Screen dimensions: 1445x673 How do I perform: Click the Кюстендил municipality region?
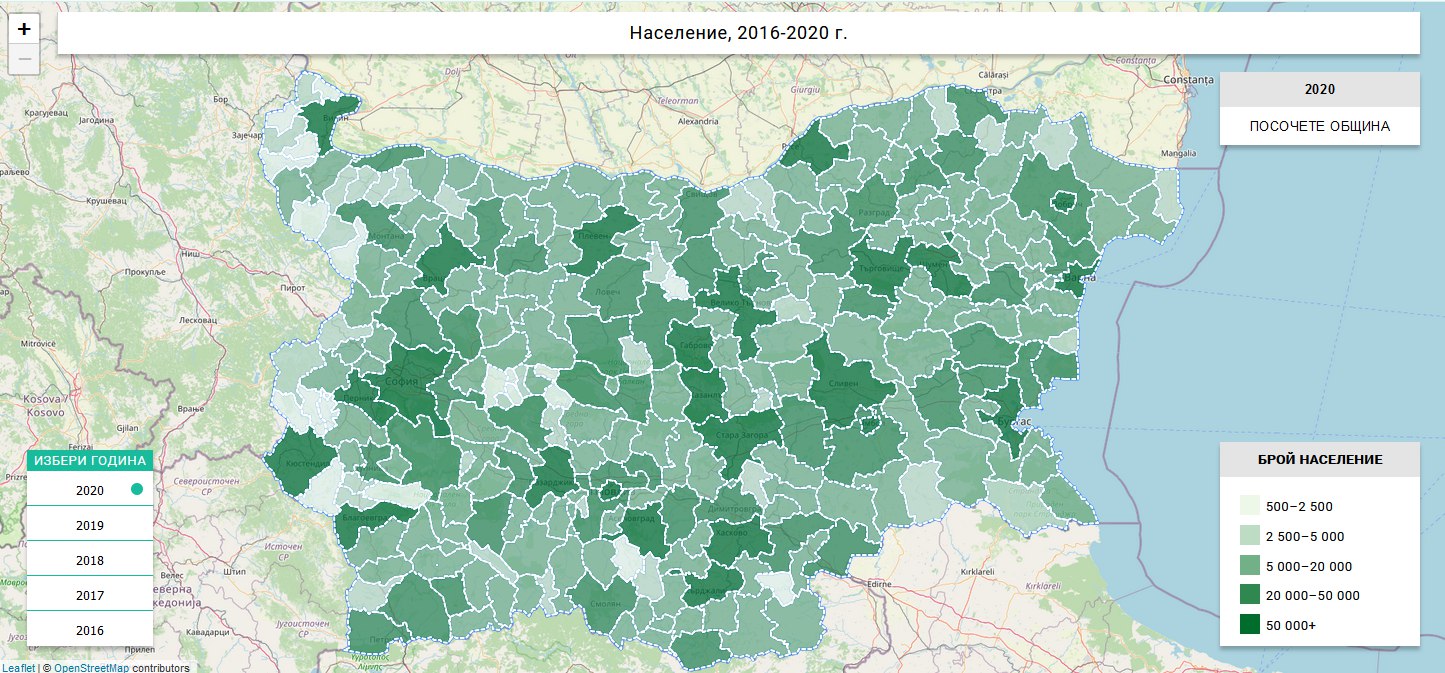pos(302,460)
